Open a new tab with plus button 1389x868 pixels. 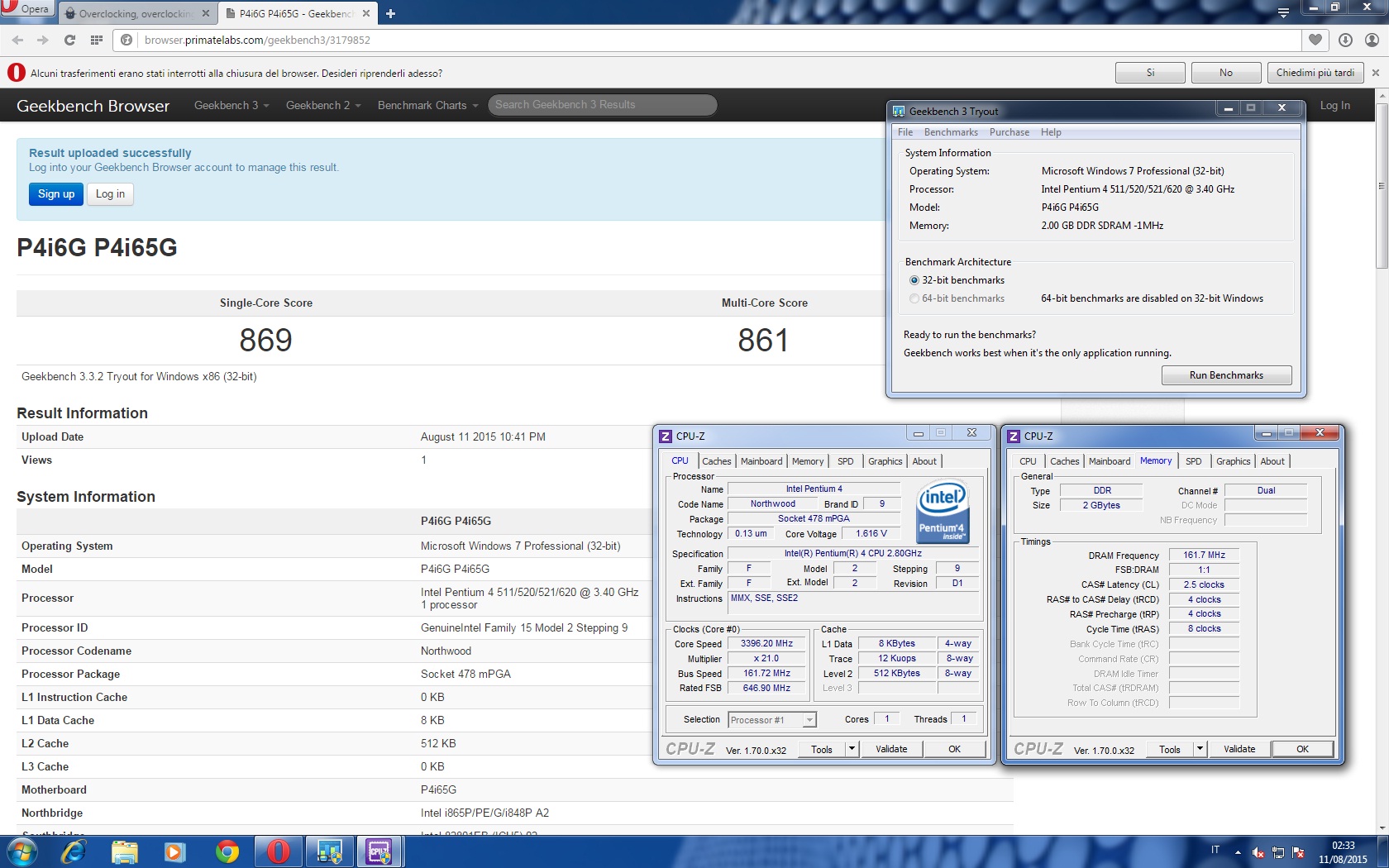coord(391,13)
